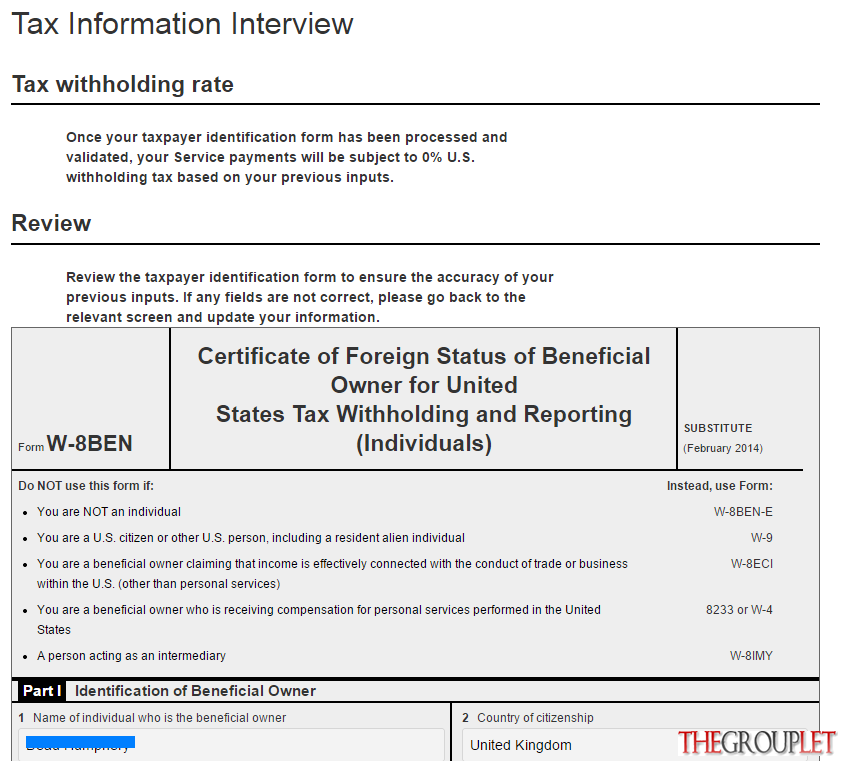Select the 'W-8IMY' form reference

pos(751,656)
